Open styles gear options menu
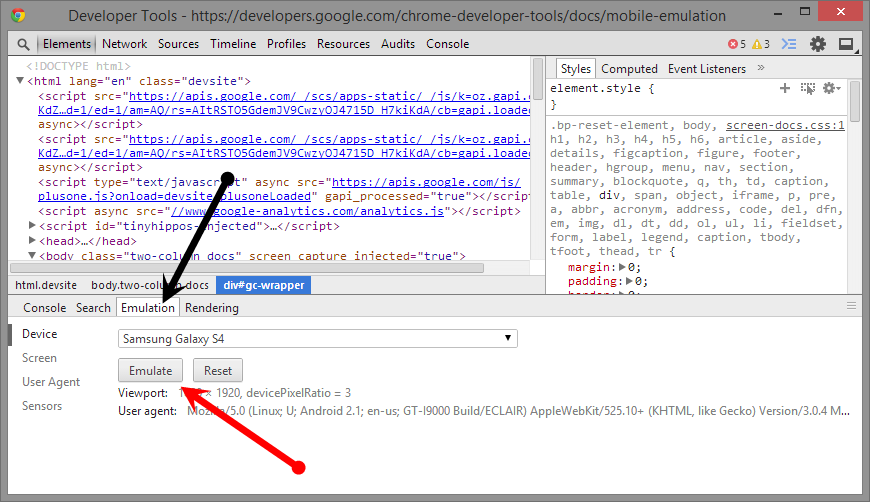The width and height of the screenshot is (870, 502). [831, 88]
